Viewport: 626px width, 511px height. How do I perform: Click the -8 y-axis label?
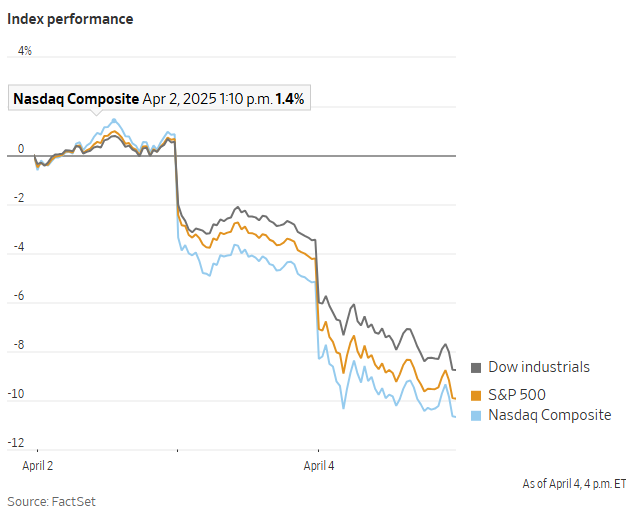coord(19,345)
